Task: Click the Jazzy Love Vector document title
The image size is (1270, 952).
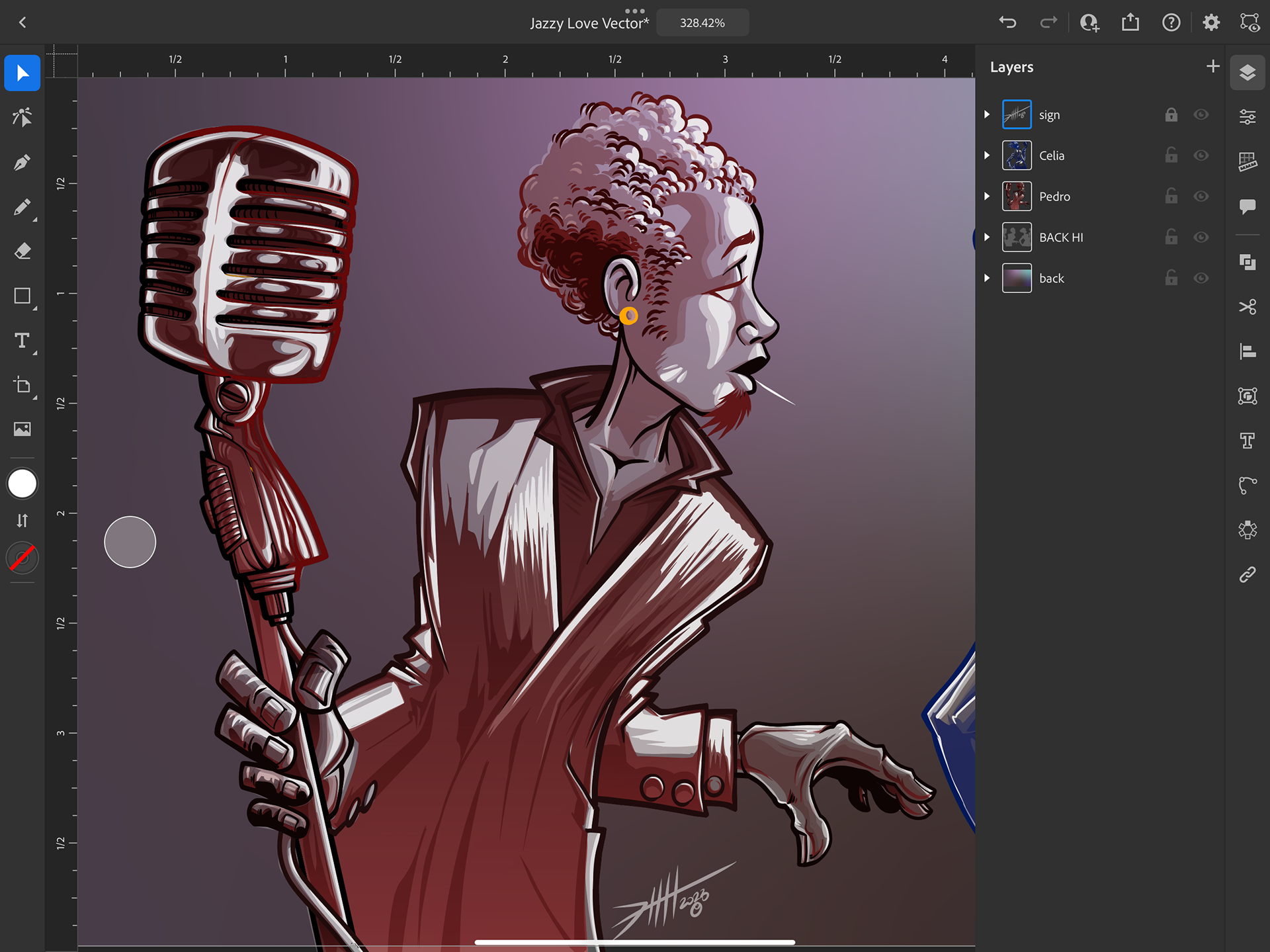Action: [589, 24]
